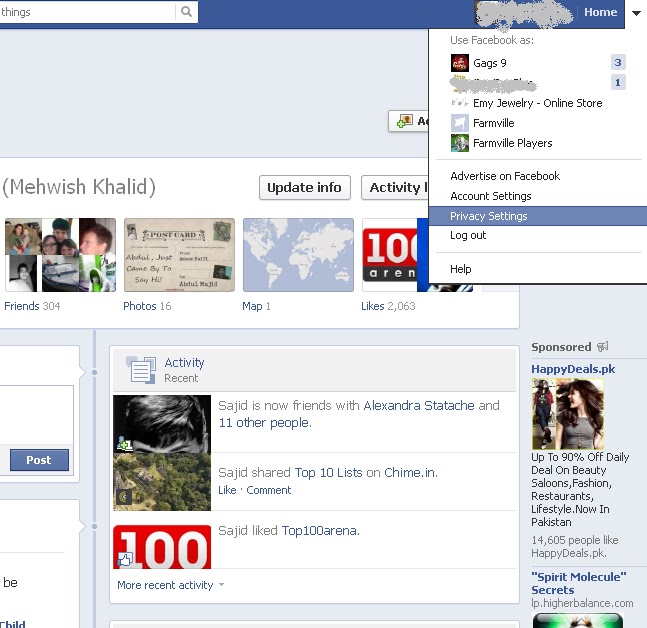Click the Sponsored megaphone icon

(603, 347)
